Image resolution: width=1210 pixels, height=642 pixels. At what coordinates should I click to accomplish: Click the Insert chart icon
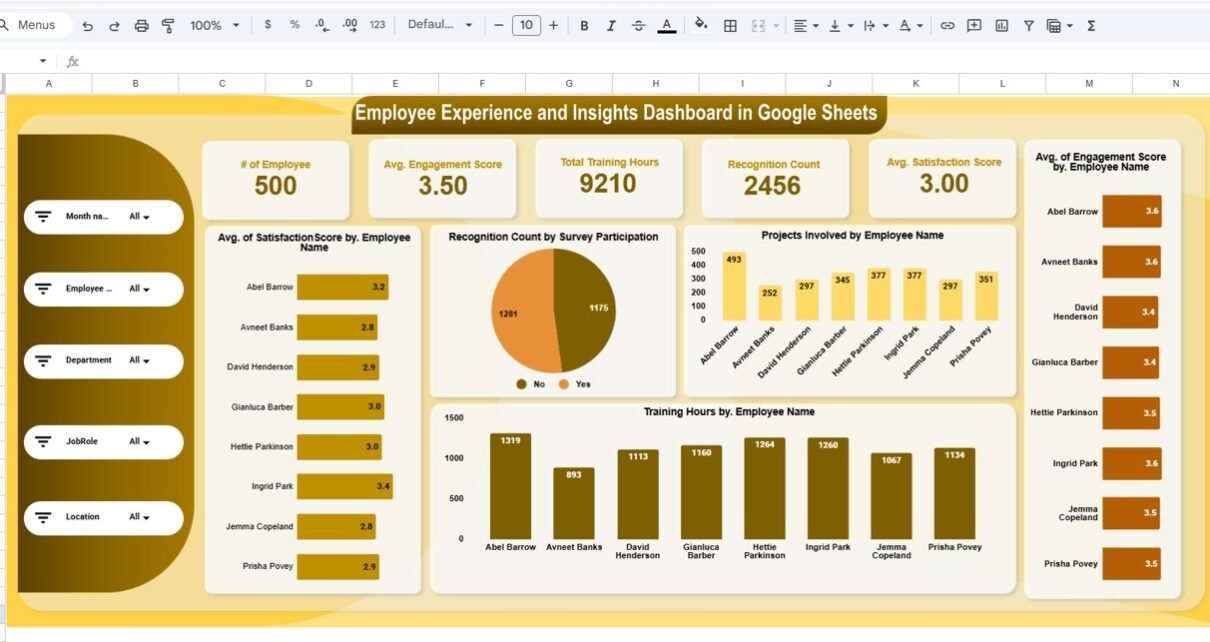click(x=1001, y=26)
